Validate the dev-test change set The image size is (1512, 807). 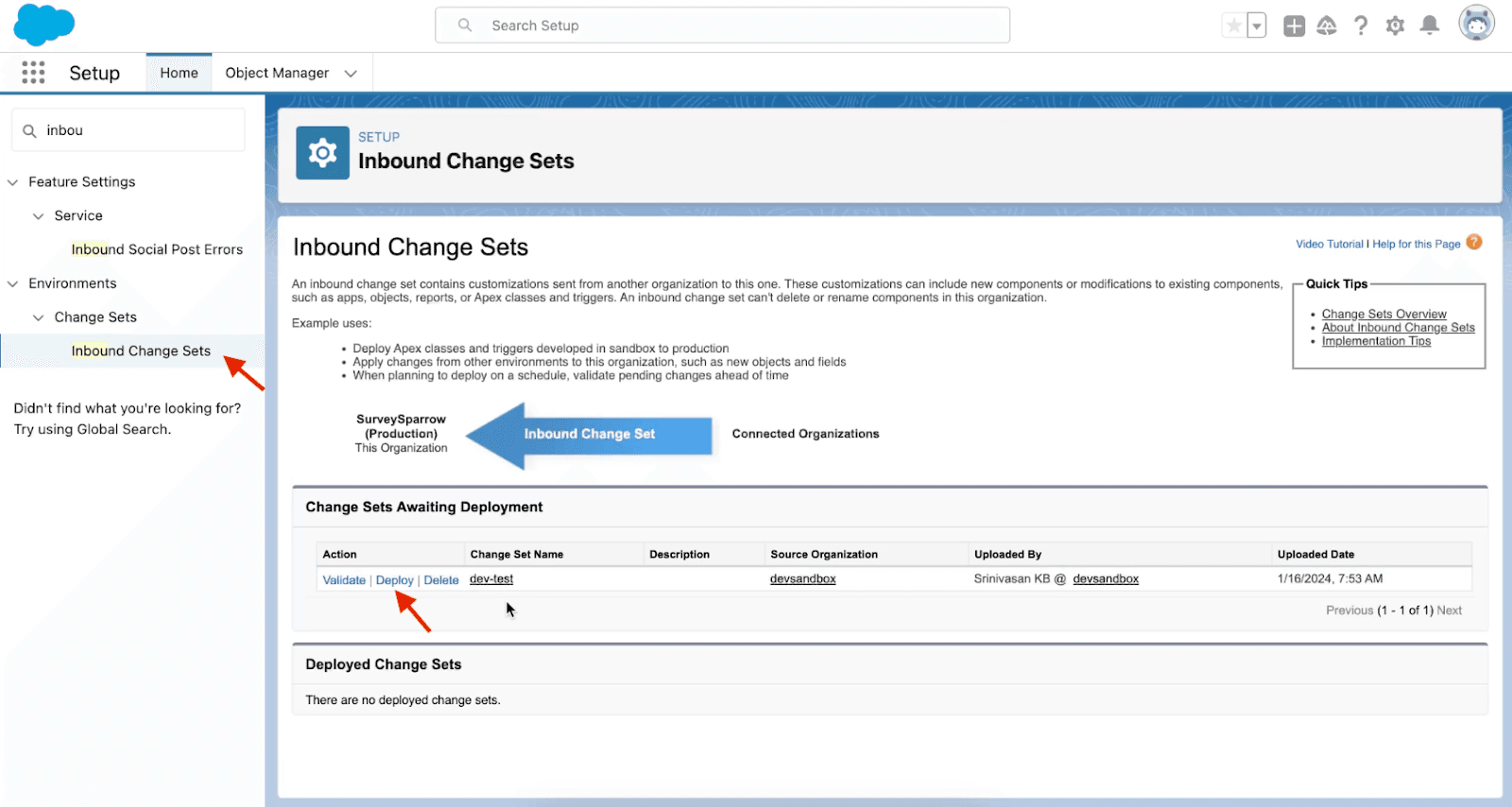tap(344, 580)
